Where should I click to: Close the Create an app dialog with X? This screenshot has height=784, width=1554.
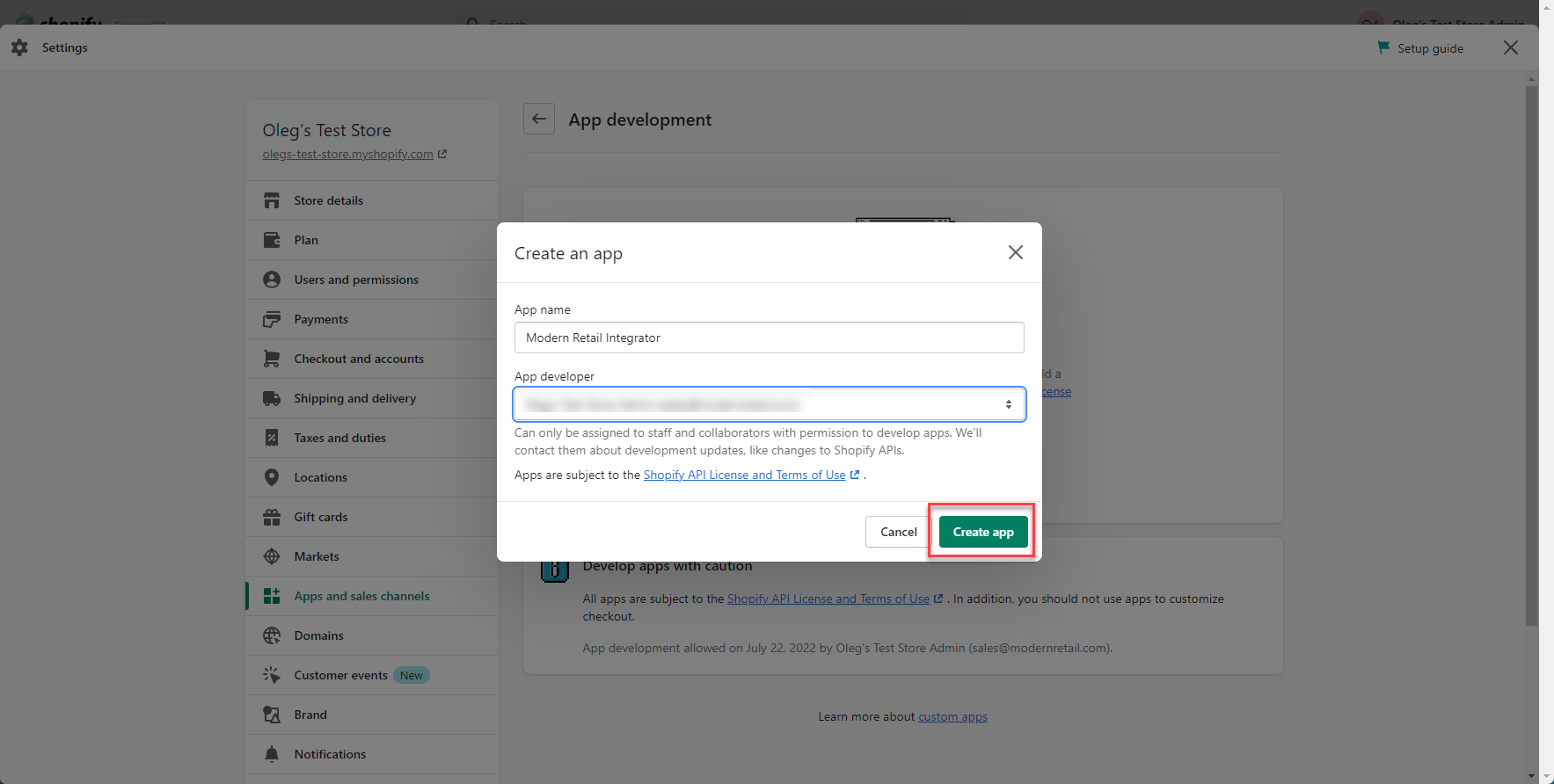coord(1016,252)
